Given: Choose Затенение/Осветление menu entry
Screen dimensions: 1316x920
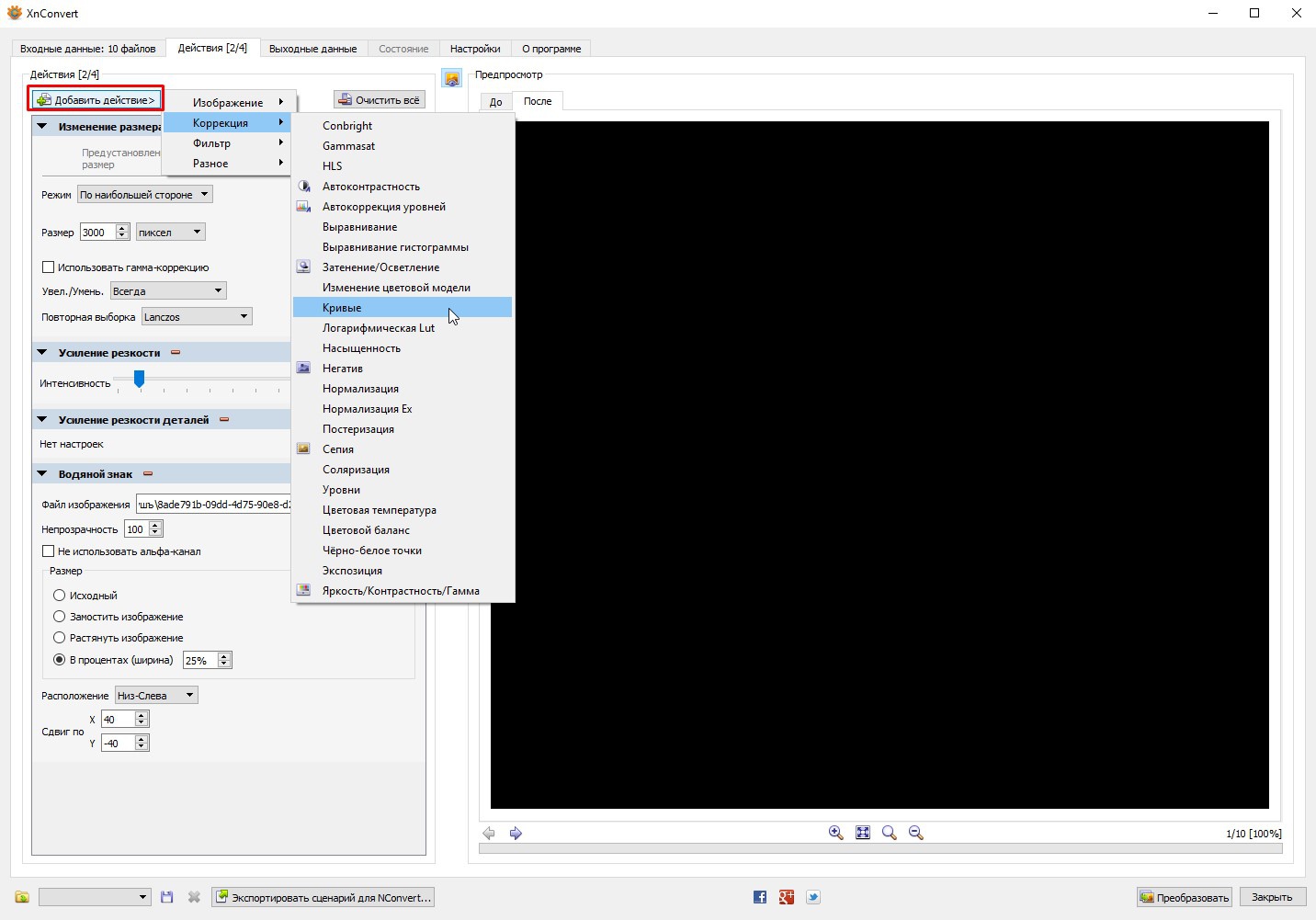Looking at the screenshot, I should pos(403,267).
